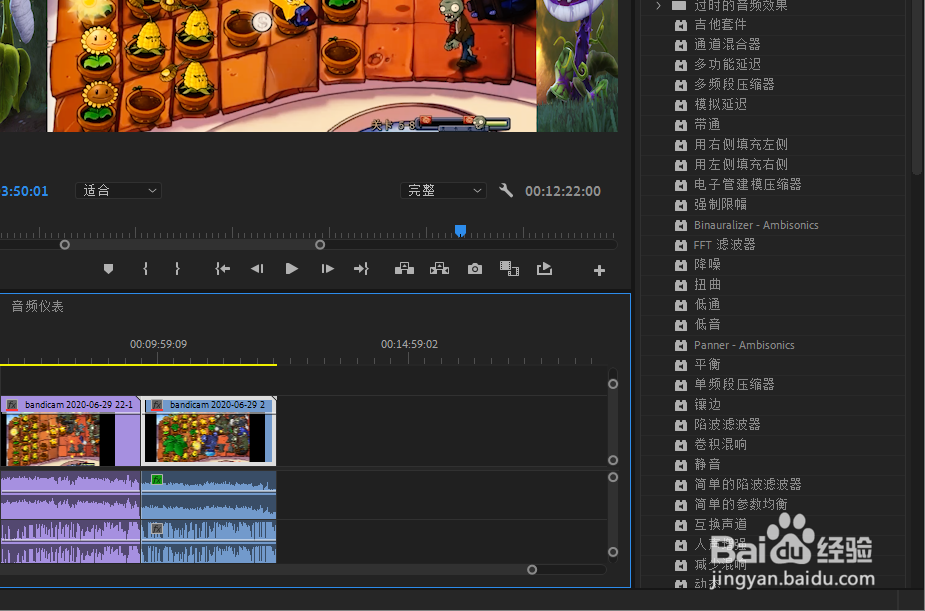Mark In point bracket button

coord(145,269)
